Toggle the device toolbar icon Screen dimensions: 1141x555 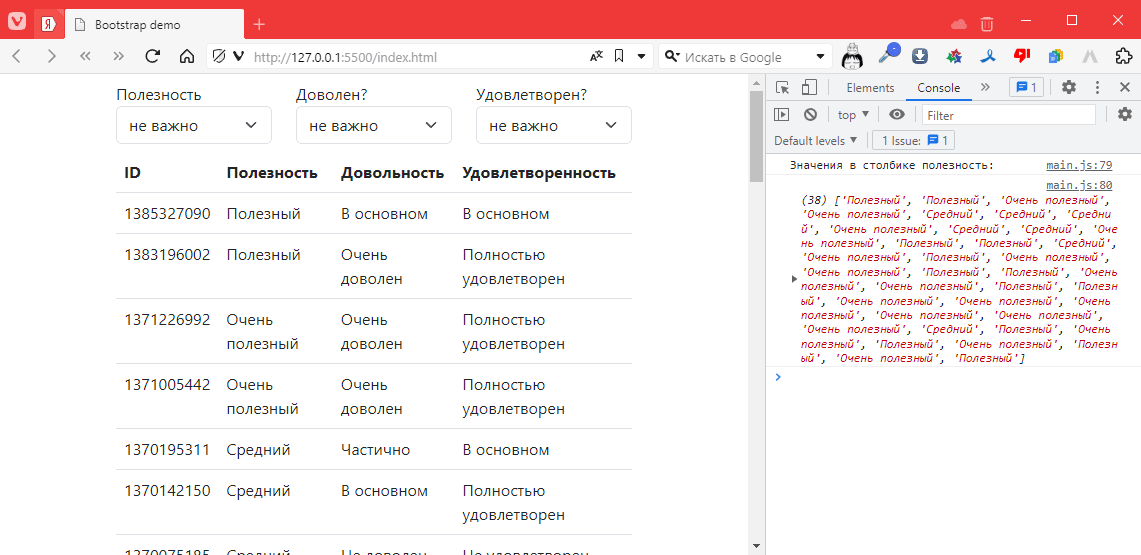pyautogui.click(x=809, y=88)
